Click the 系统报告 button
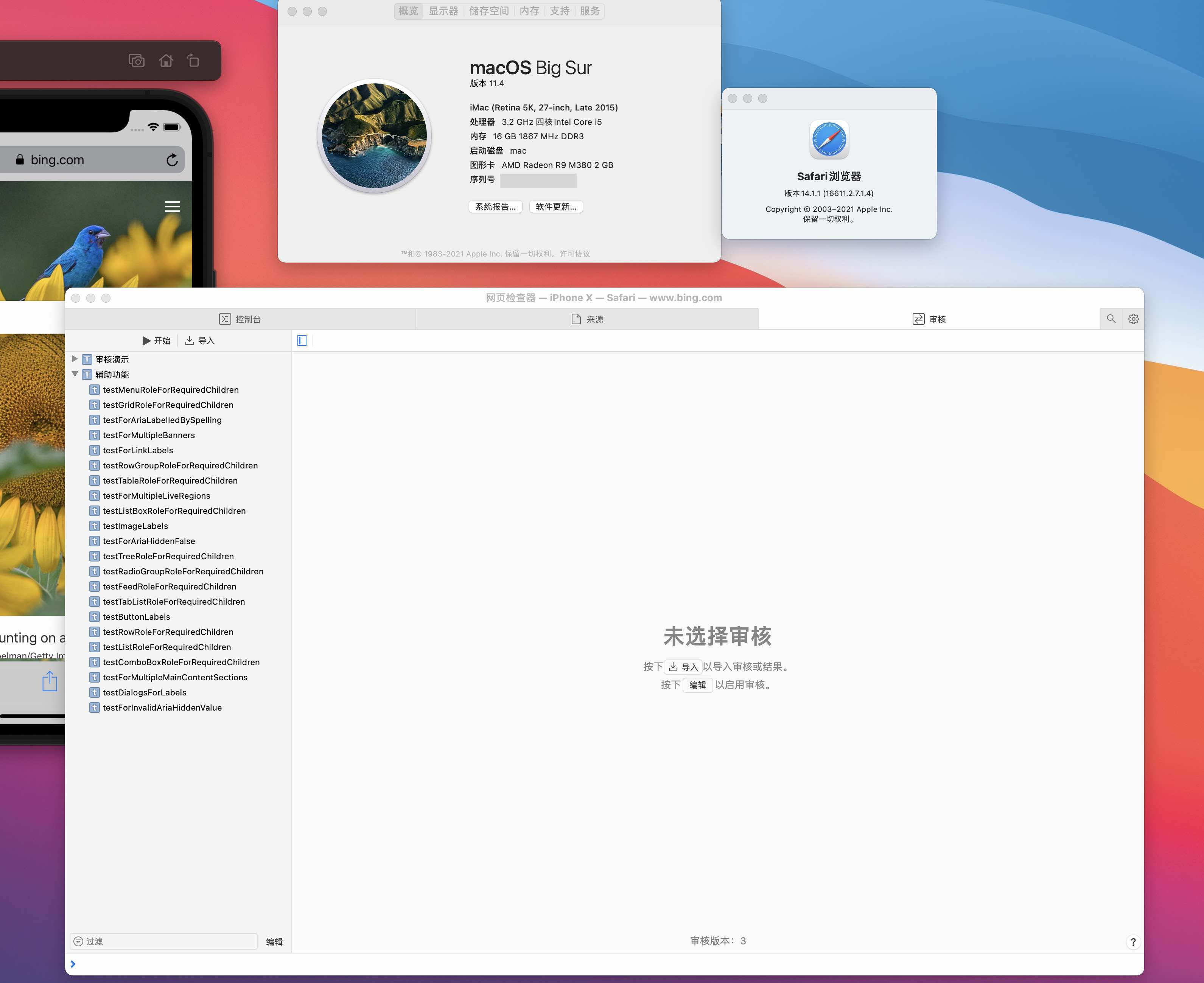The height and width of the screenshot is (983, 1204). point(496,206)
